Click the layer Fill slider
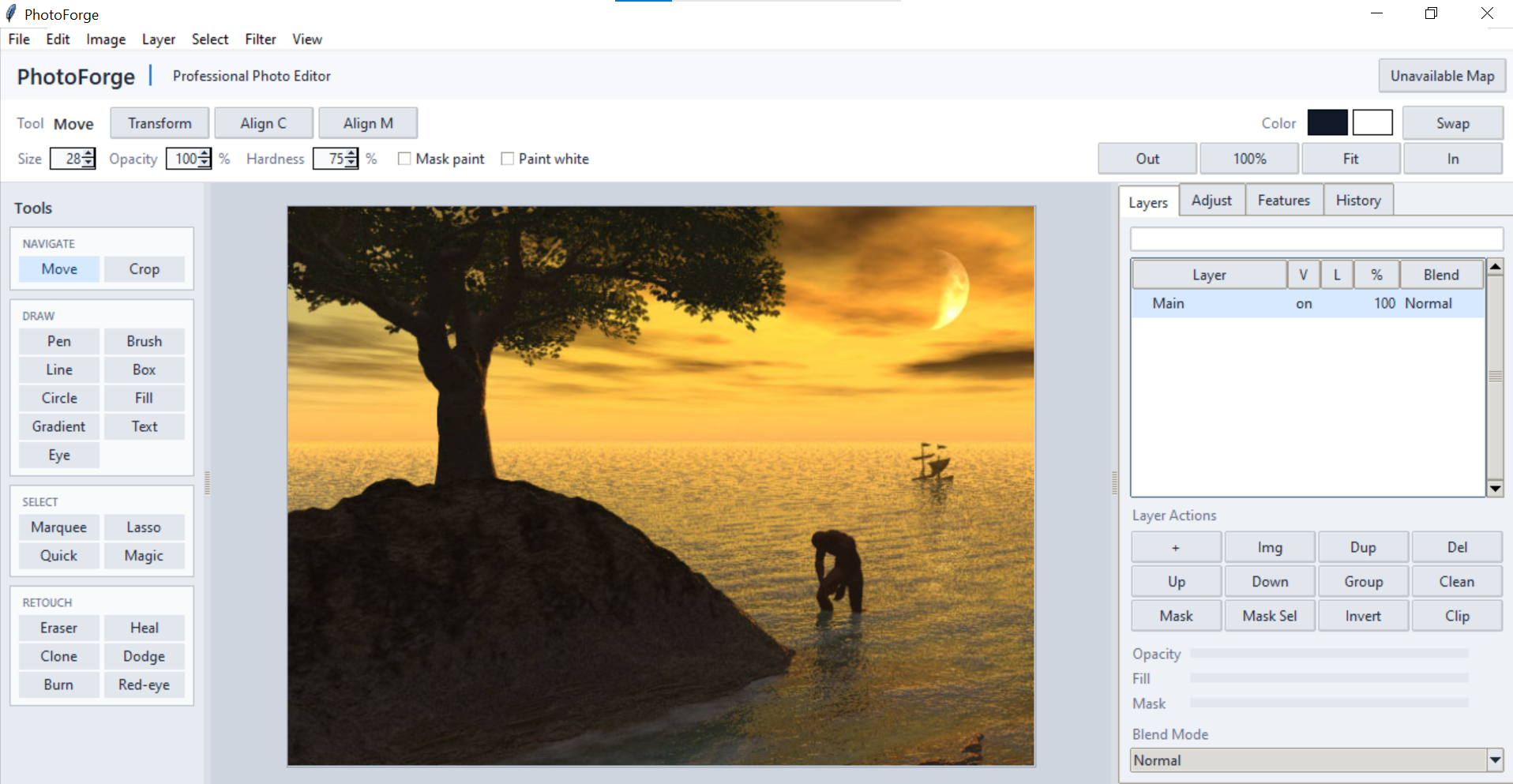The width and height of the screenshot is (1513, 784). point(1329,678)
